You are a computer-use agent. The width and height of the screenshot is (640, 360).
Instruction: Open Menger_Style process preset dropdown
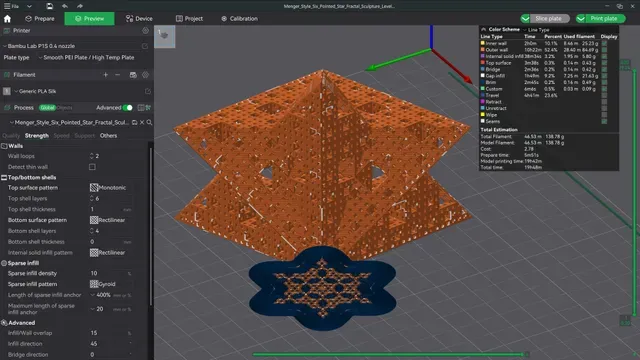point(69,122)
